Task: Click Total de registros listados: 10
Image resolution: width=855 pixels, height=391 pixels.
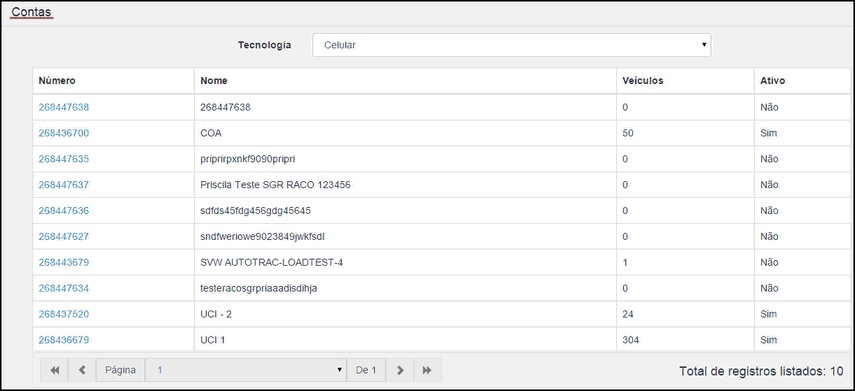Action: 761,371
